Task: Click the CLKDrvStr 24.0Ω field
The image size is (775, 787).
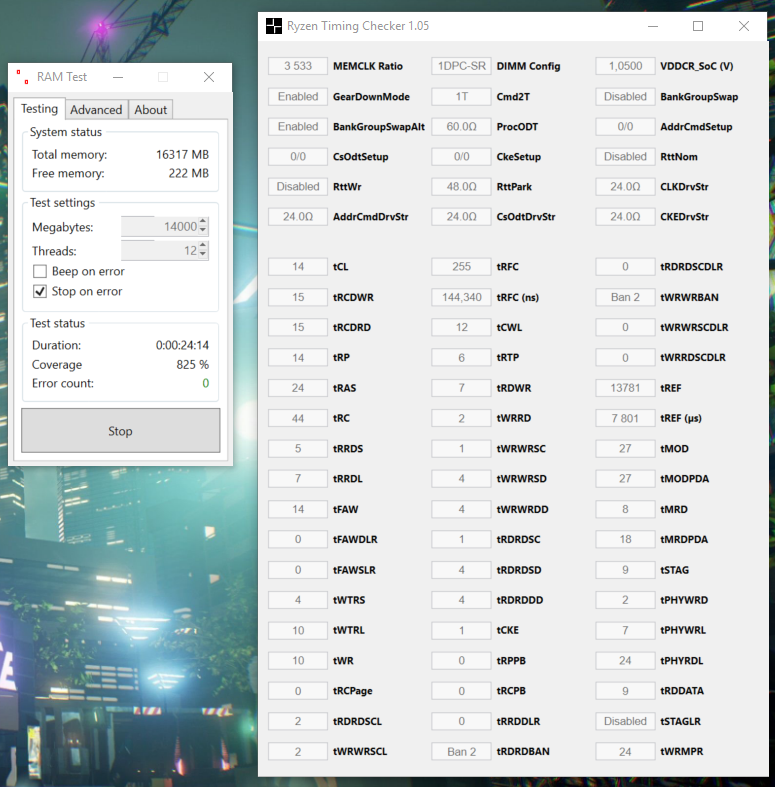Action: pos(625,187)
